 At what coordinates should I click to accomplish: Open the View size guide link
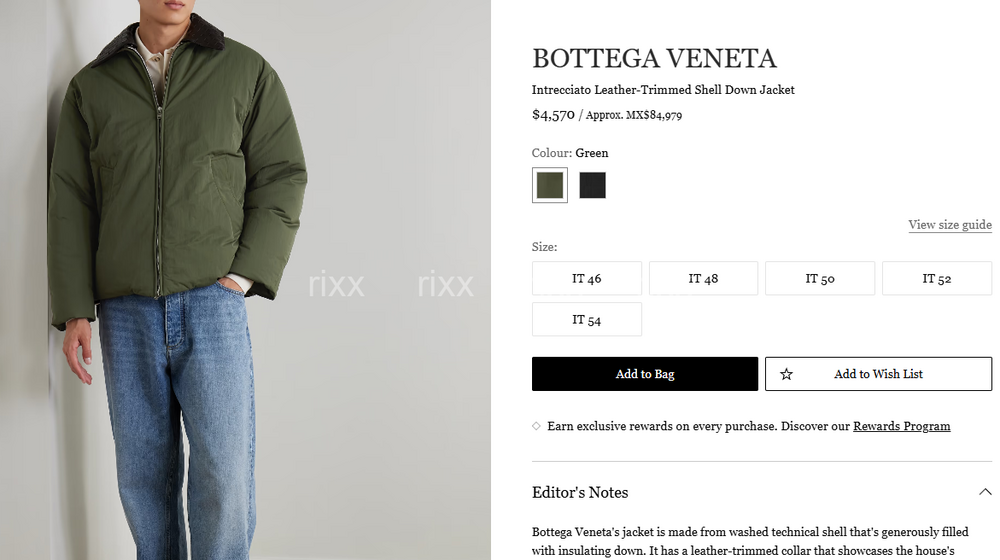[950, 225]
